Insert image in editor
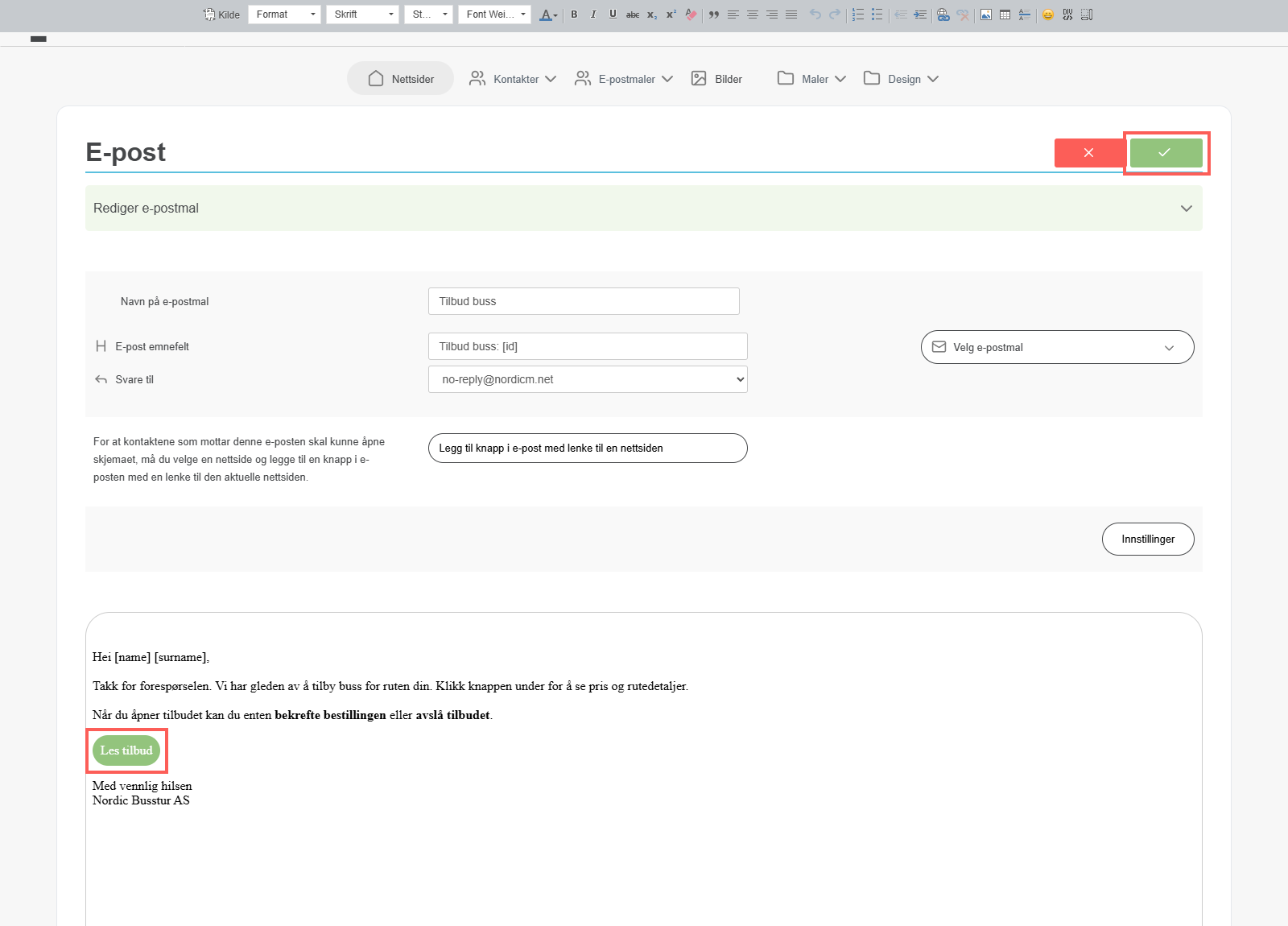1288x926 pixels. coord(986,14)
